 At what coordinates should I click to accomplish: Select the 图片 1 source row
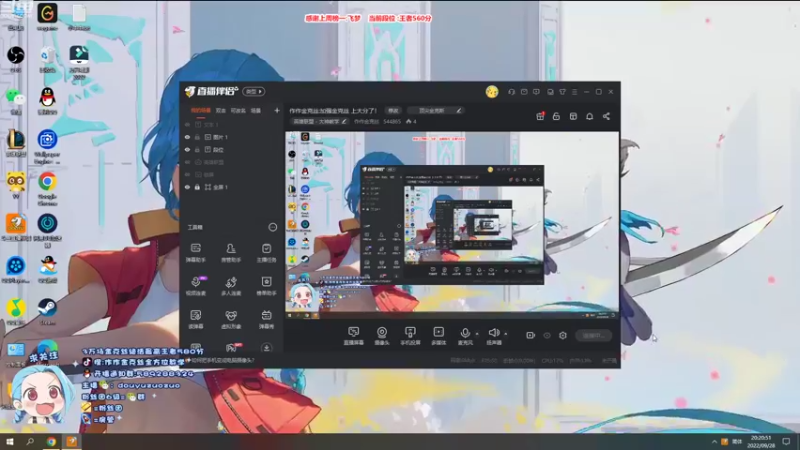232,137
